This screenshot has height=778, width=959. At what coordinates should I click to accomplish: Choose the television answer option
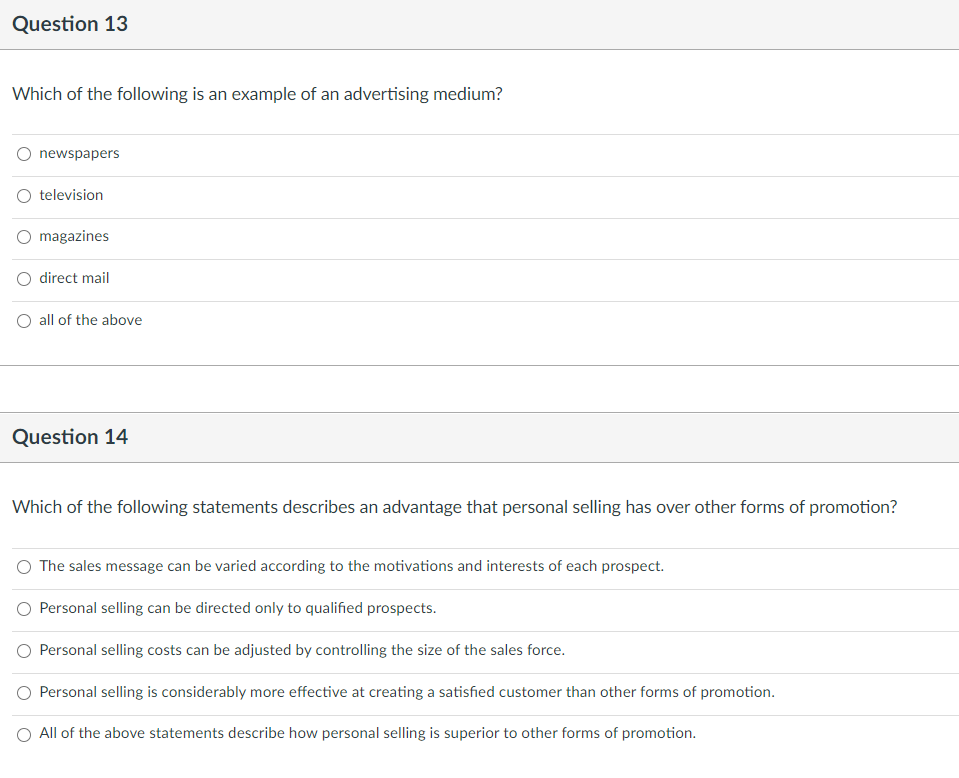pyautogui.click(x=24, y=196)
